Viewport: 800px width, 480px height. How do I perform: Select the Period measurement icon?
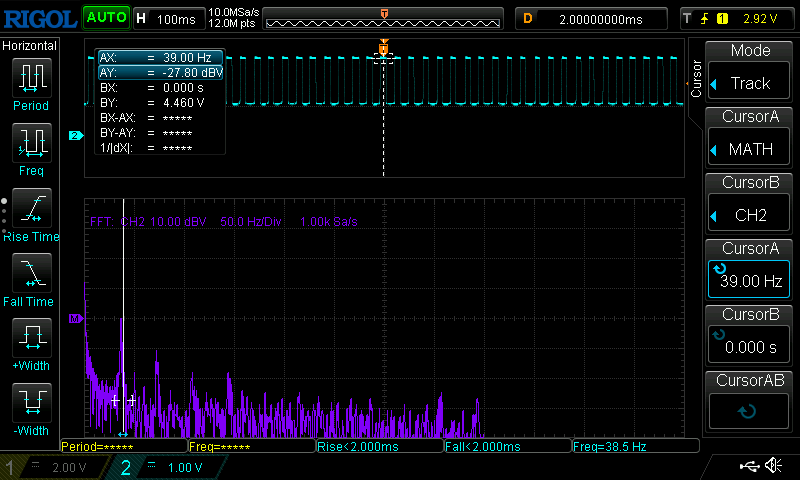coord(31,83)
